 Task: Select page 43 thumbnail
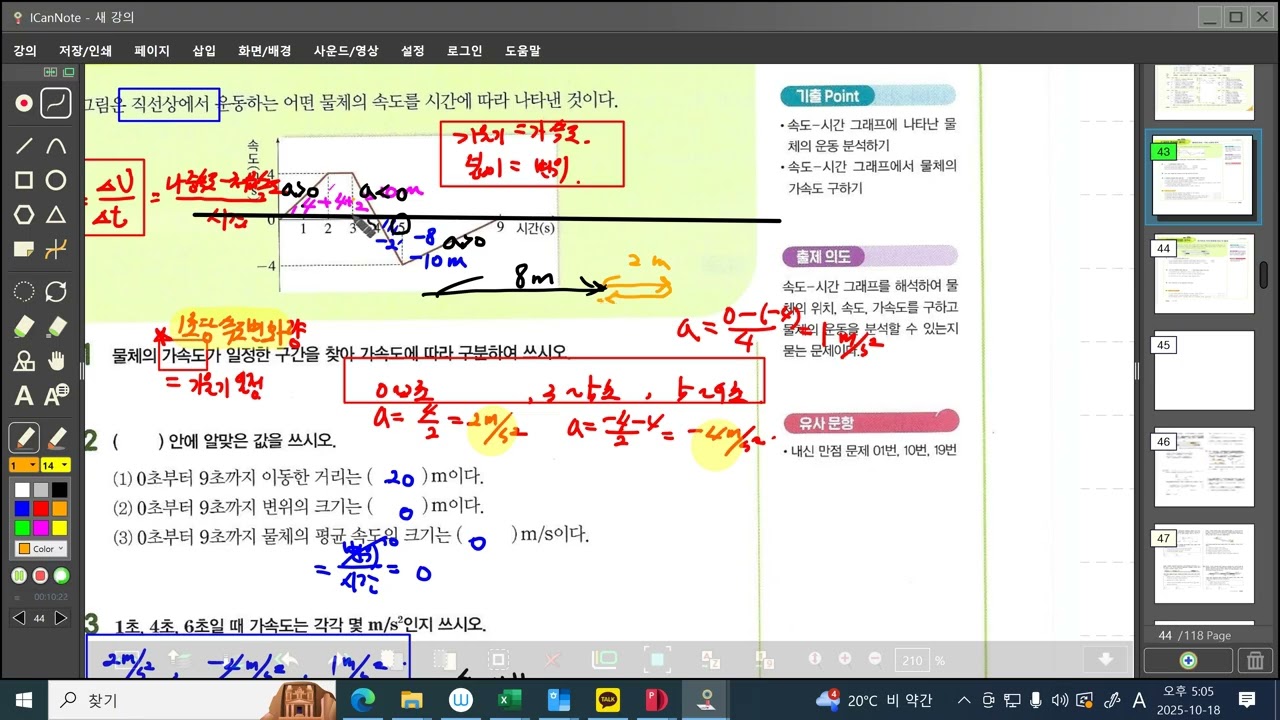(x=1203, y=177)
